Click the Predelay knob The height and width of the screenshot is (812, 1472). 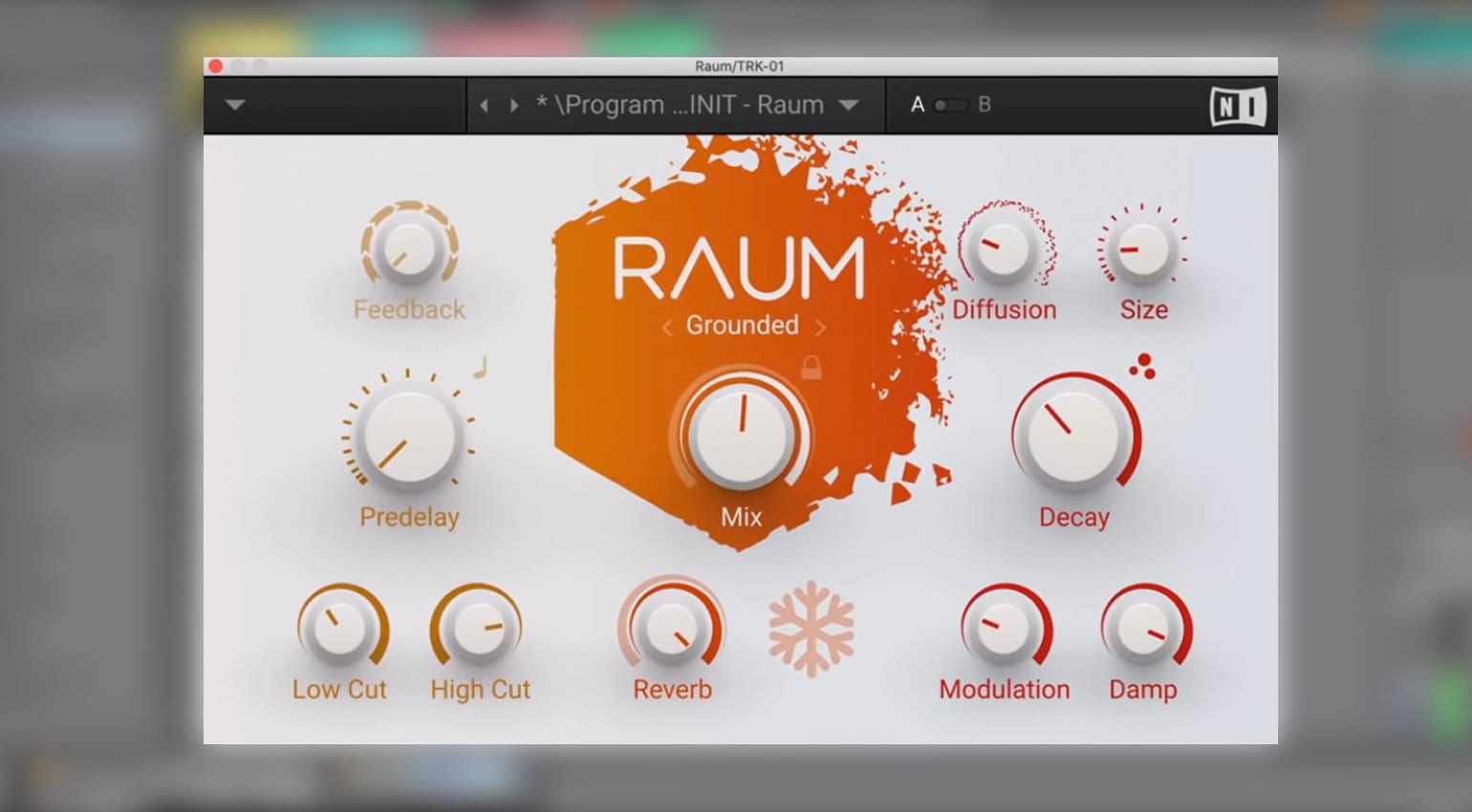click(x=409, y=436)
